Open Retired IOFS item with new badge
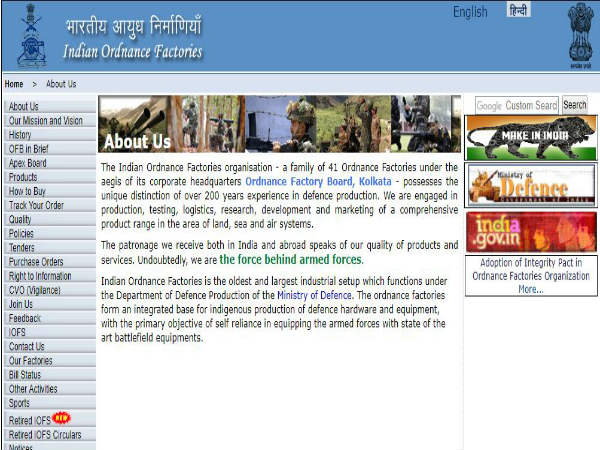Viewport: 600px width, 450px height. coord(31,420)
